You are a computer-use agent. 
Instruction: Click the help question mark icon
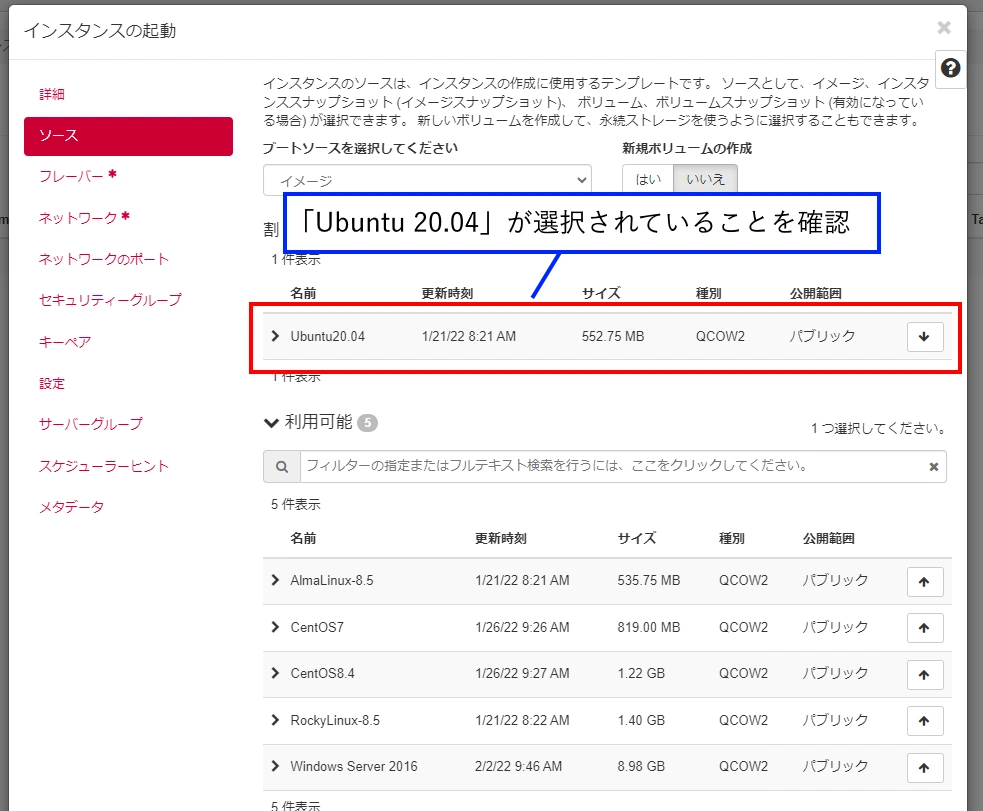pyautogui.click(x=951, y=68)
